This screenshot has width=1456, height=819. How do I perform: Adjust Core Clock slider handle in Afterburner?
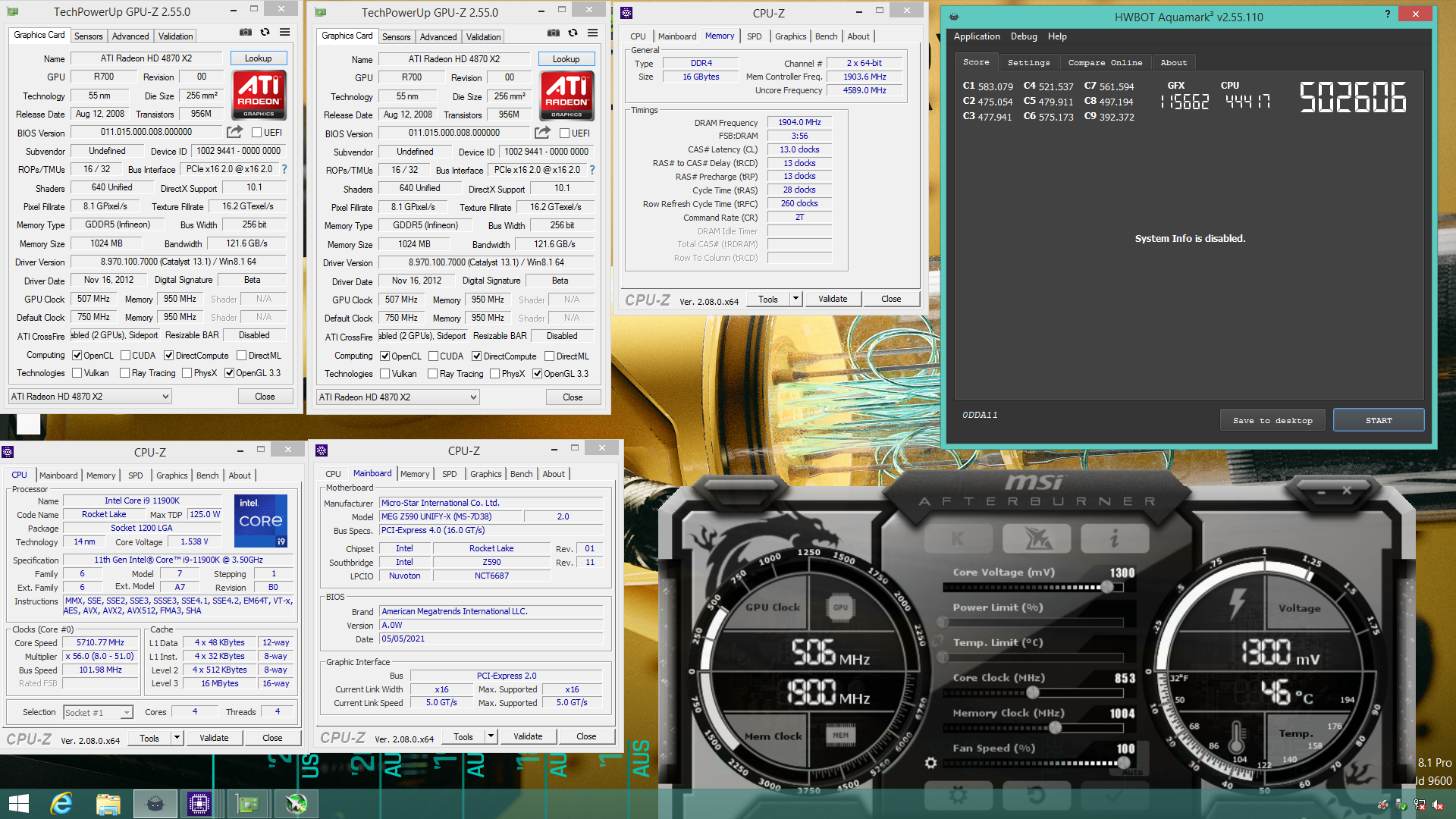1032,692
